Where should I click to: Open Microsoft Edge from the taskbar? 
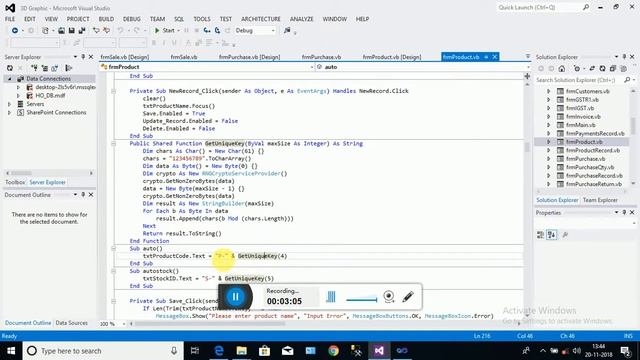[219, 351]
